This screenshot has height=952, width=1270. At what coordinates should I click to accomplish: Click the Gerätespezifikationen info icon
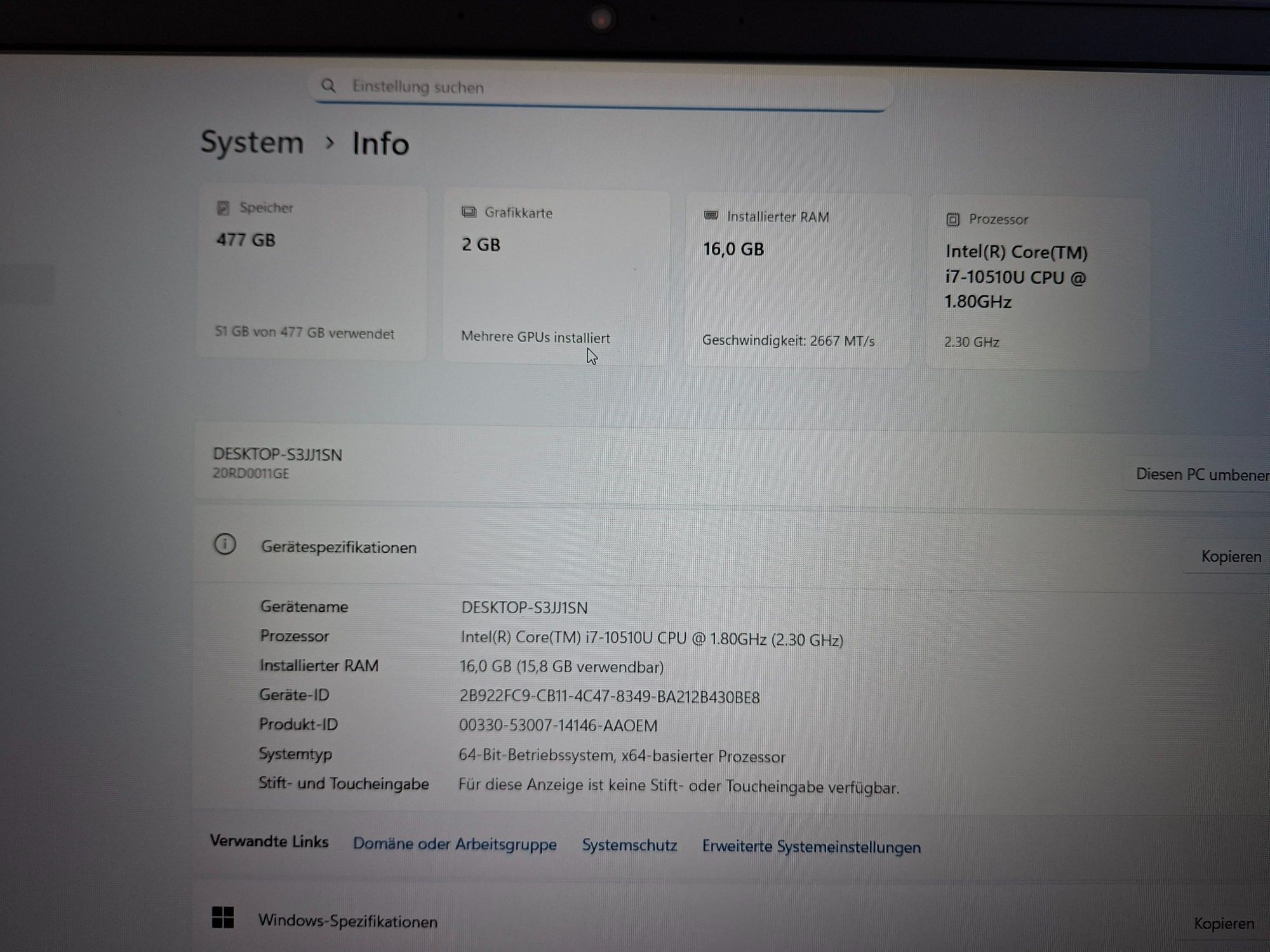(x=225, y=545)
